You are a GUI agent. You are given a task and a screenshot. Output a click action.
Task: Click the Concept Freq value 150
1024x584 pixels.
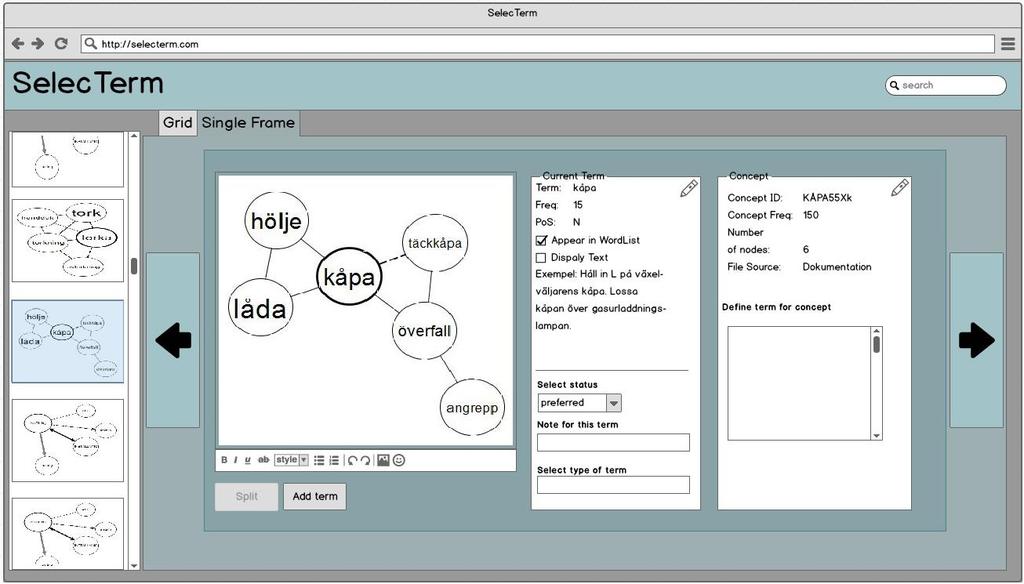click(x=810, y=215)
